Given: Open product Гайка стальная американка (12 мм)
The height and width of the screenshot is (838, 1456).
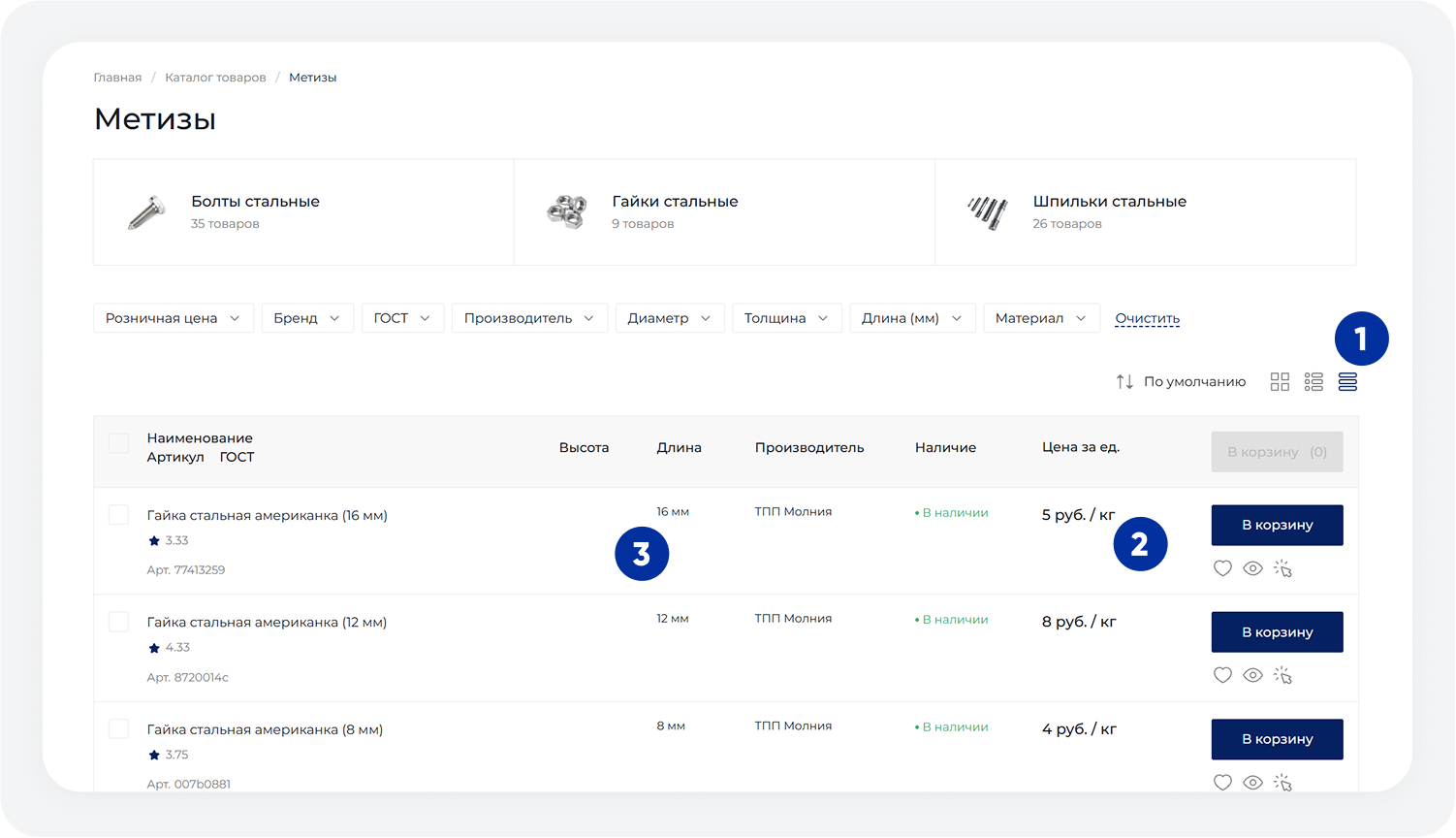Looking at the screenshot, I should 267,623.
